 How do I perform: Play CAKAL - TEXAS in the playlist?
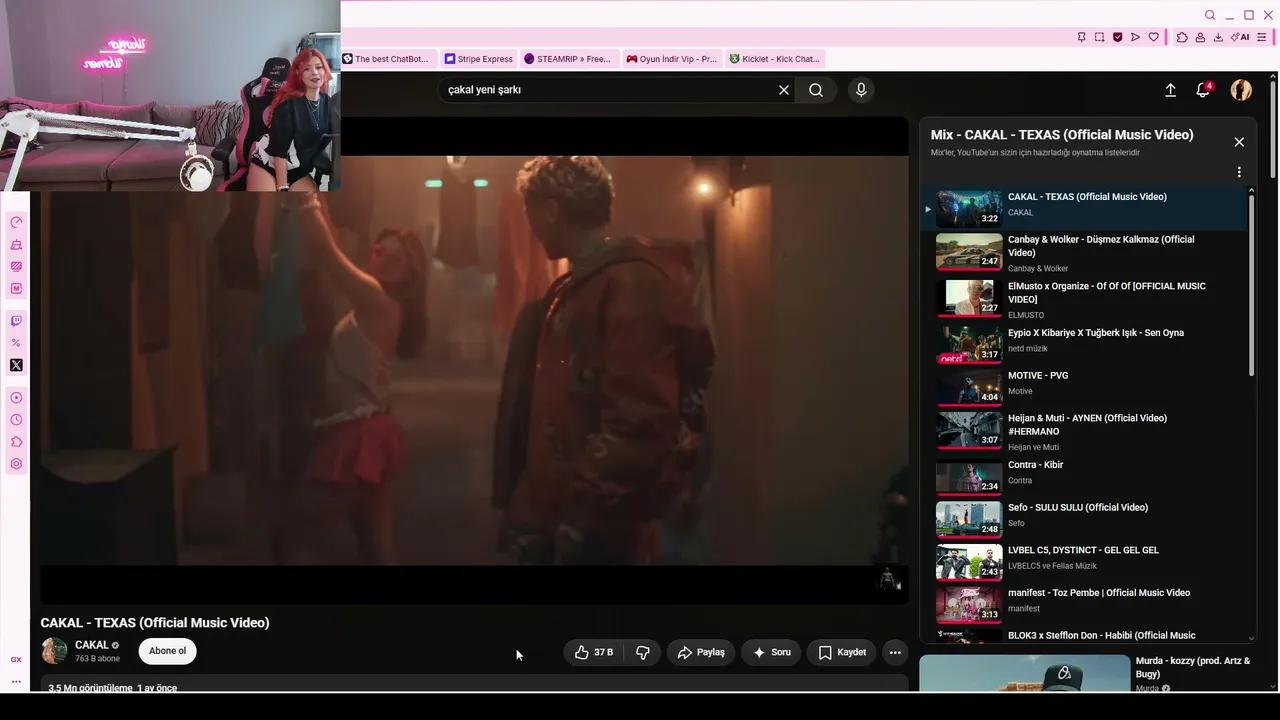[x=1085, y=207]
